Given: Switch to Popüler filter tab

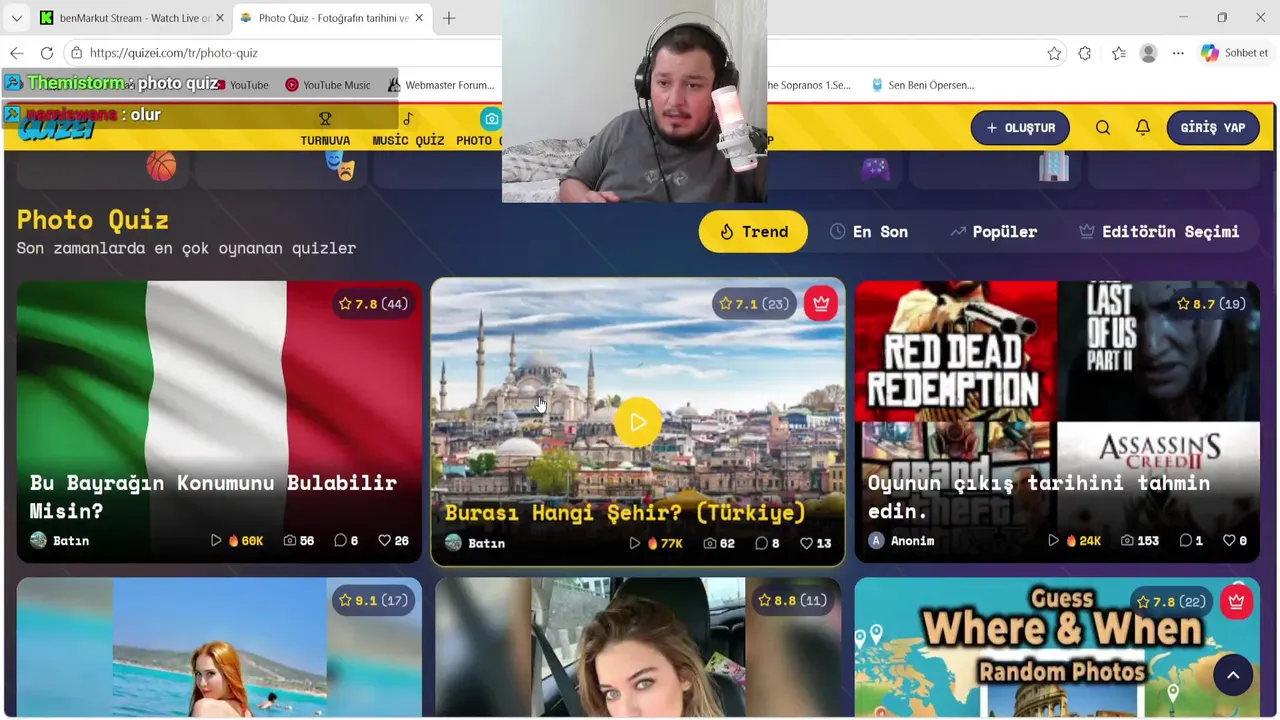Looking at the screenshot, I should coord(993,232).
